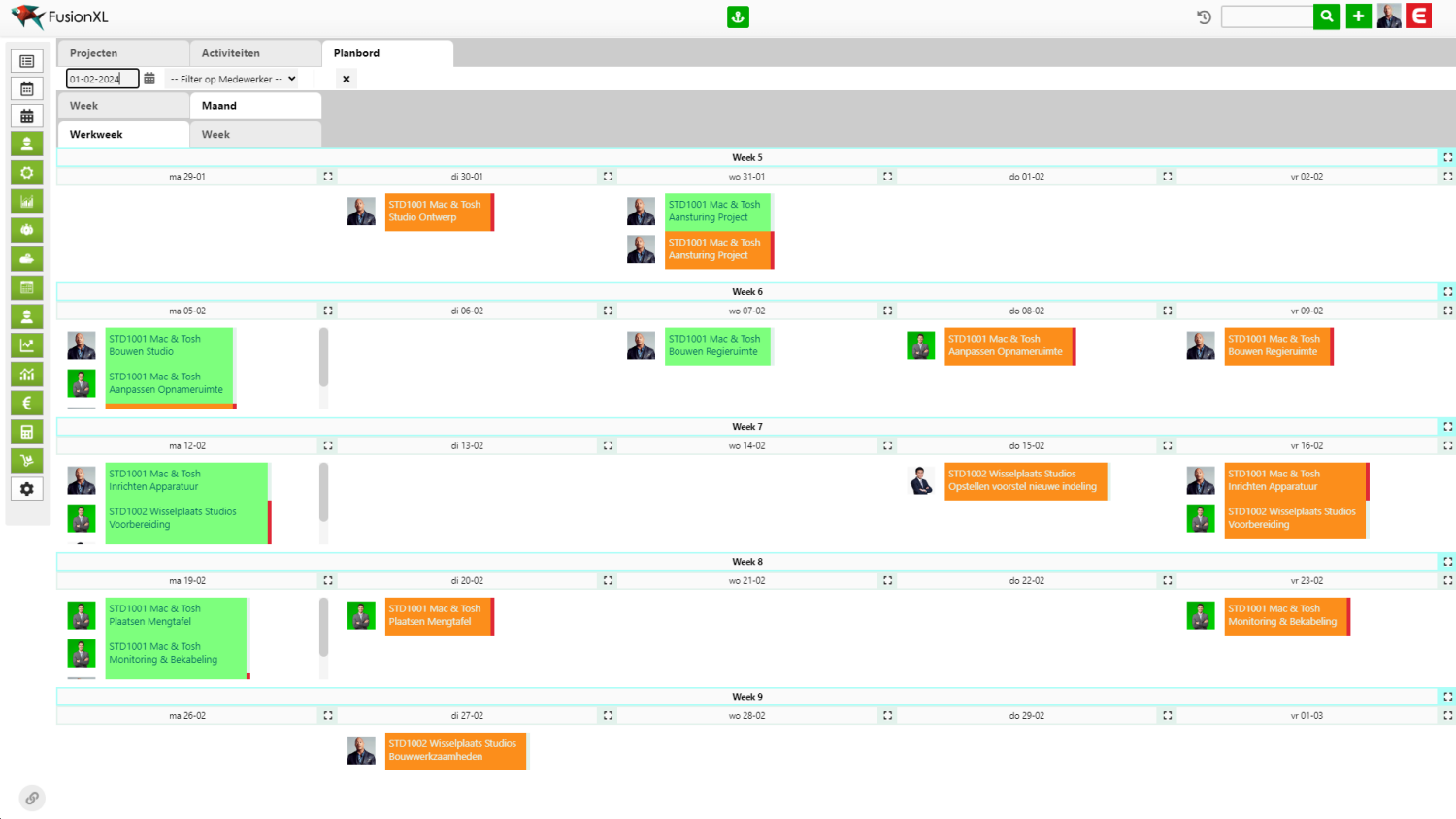Viewport: 1456px width, 819px height.
Task: Switch to the Activiteiten tab
Action: [x=254, y=53]
